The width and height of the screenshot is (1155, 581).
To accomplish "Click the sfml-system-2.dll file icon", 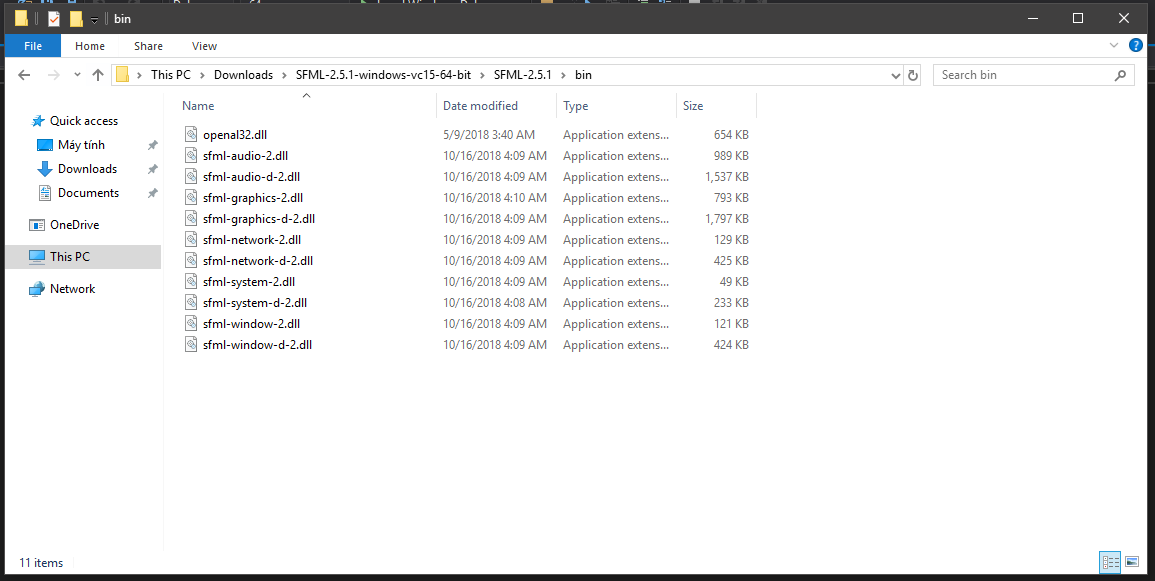I will 191,281.
